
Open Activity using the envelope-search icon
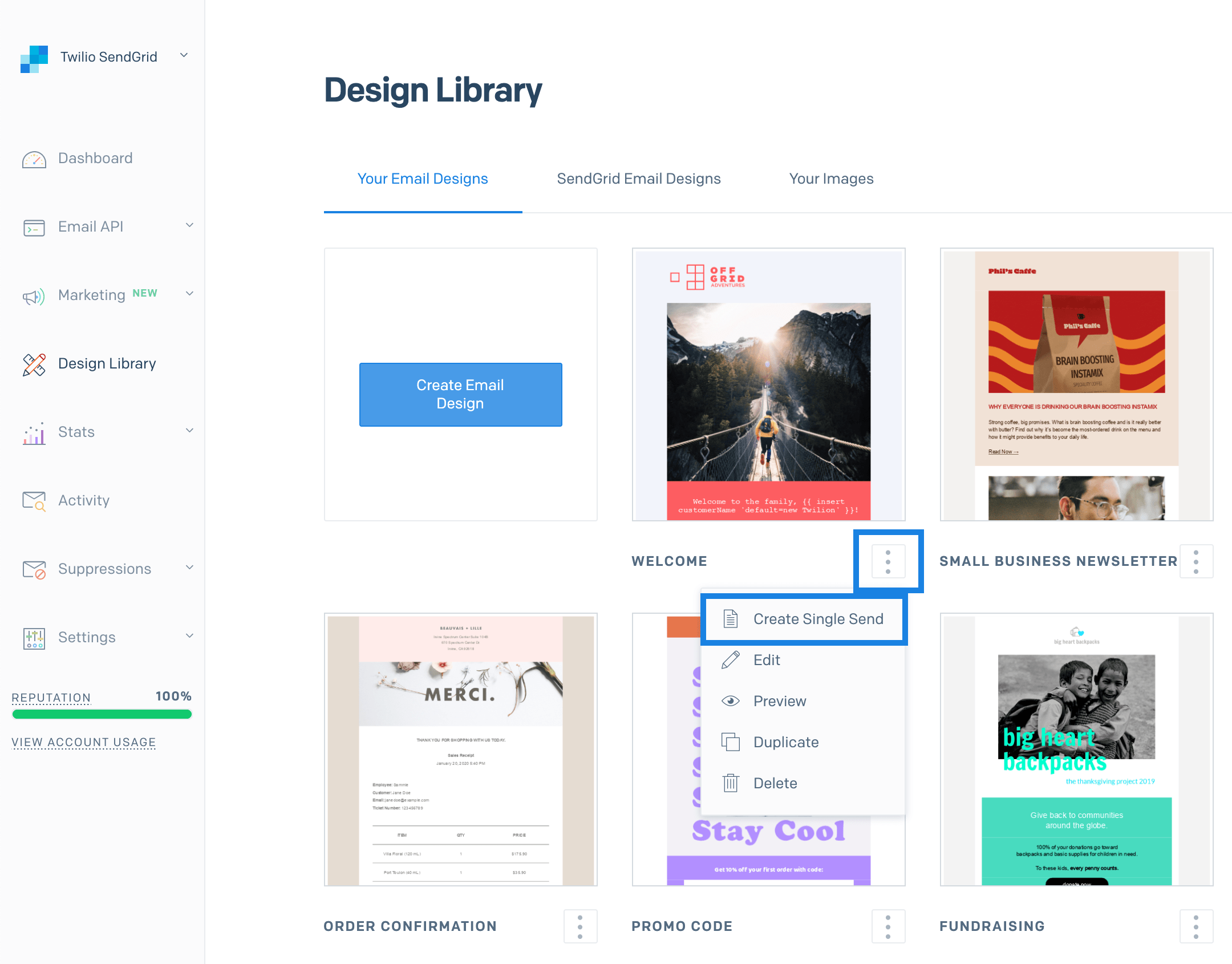coord(34,501)
